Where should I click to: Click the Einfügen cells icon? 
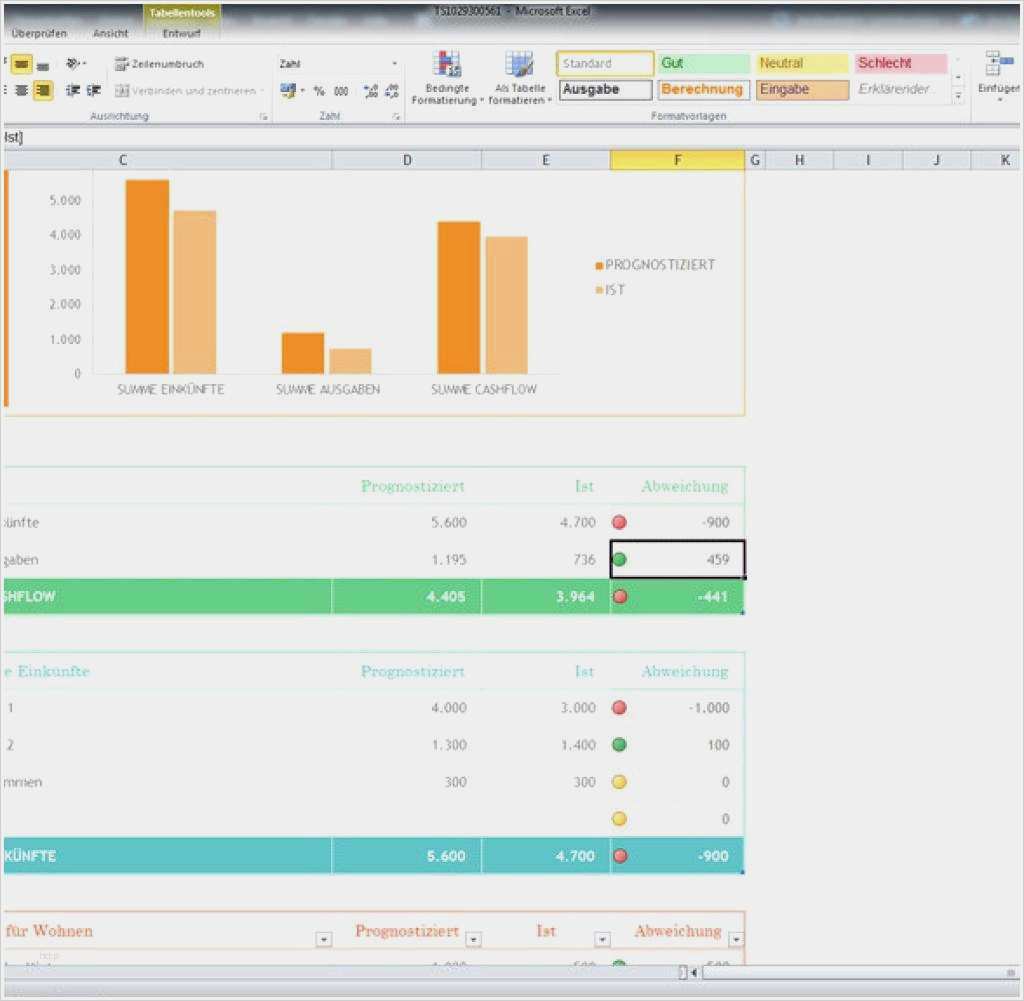click(x=998, y=66)
